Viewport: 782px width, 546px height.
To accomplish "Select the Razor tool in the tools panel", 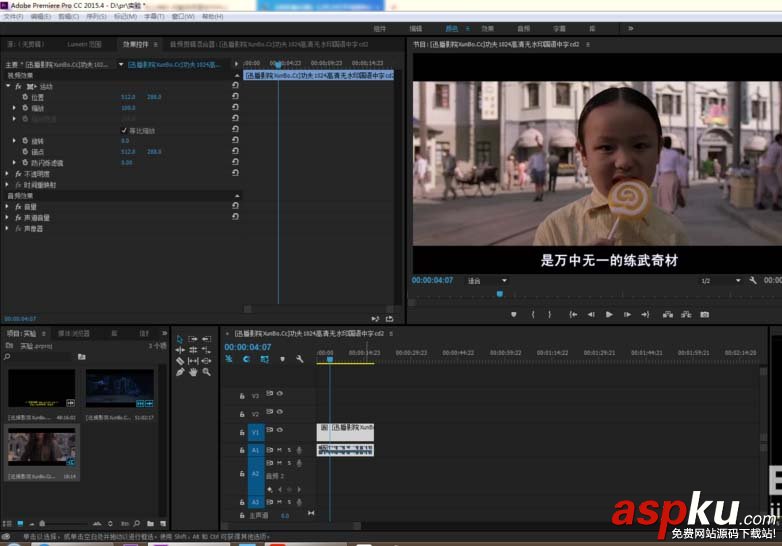I will pos(180,361).
